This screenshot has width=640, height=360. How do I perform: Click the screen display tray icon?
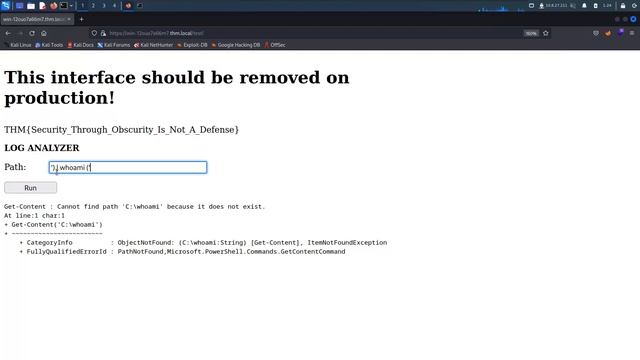tap(531, 6)
